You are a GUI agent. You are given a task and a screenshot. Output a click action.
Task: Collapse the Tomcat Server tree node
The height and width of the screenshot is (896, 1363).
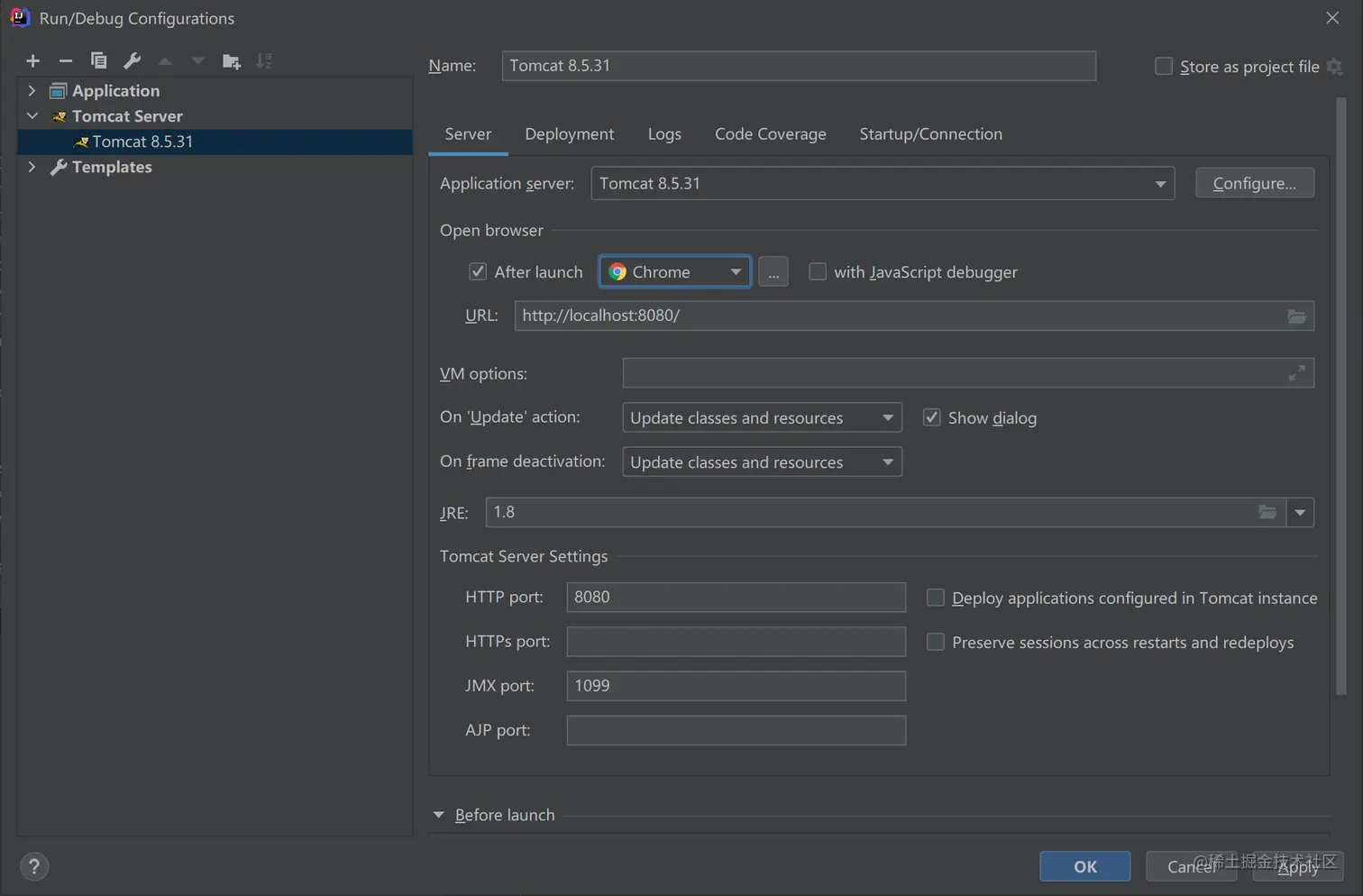coord(32,115)
